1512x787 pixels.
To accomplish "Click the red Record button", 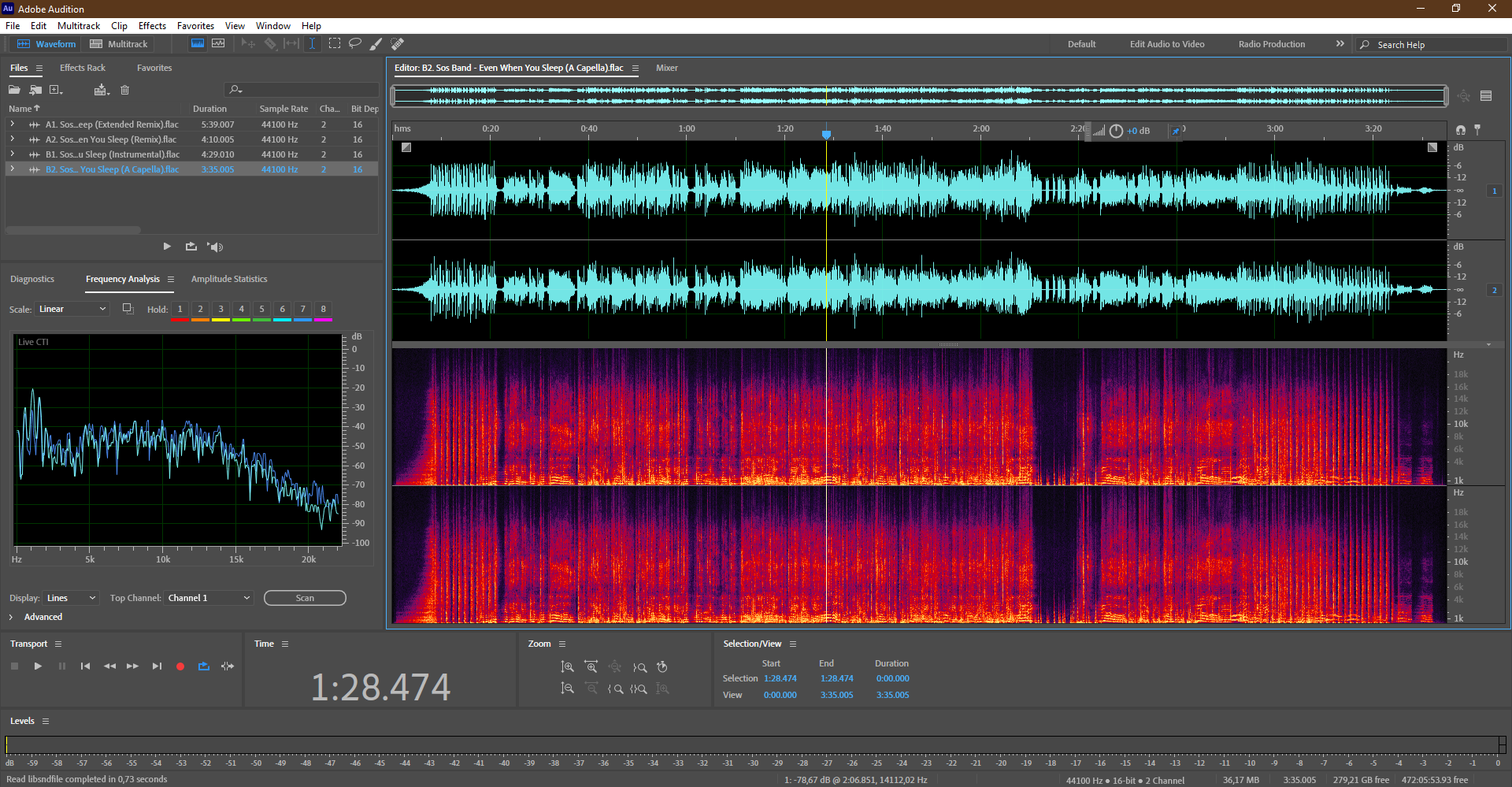I will click(180, 666).
